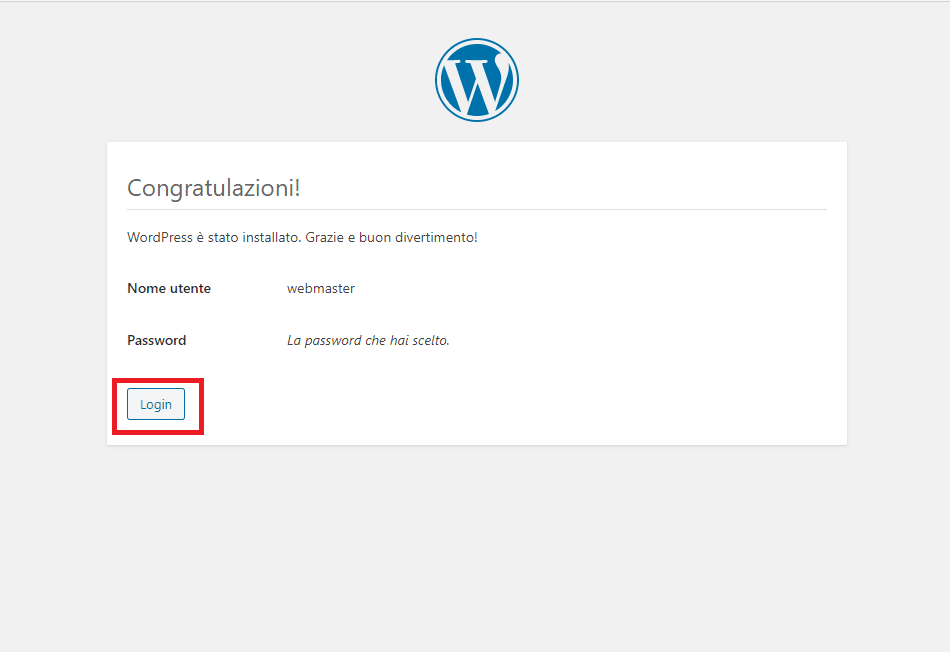The height and width of the screenshot is (652, 950).
Task: Click the Login button
Action: click(156, 404)
